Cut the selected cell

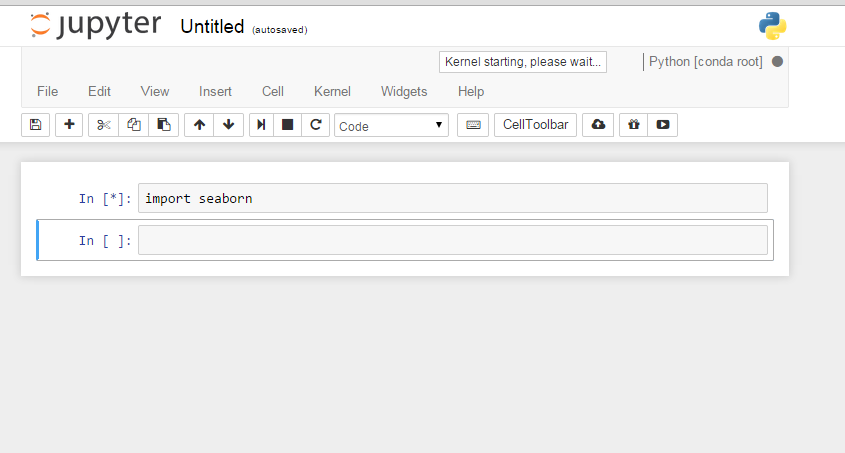tap(103, 125)
